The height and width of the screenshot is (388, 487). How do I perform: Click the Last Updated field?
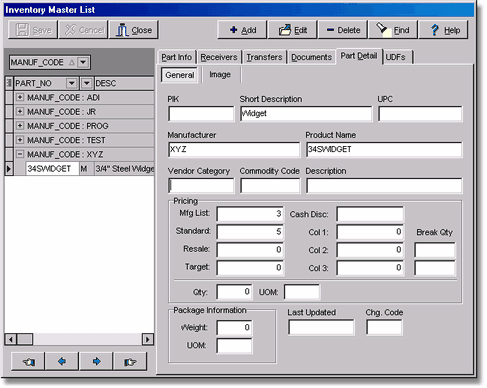(x=321, y=327)
